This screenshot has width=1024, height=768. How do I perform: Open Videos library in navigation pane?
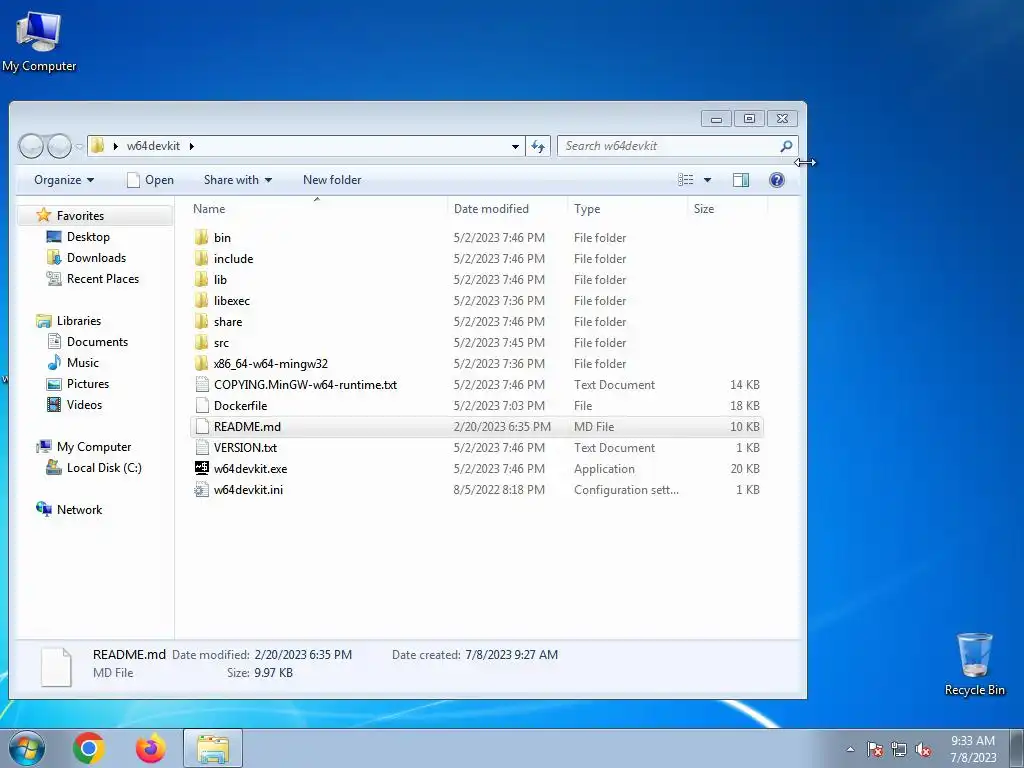[x=84, y=404]
